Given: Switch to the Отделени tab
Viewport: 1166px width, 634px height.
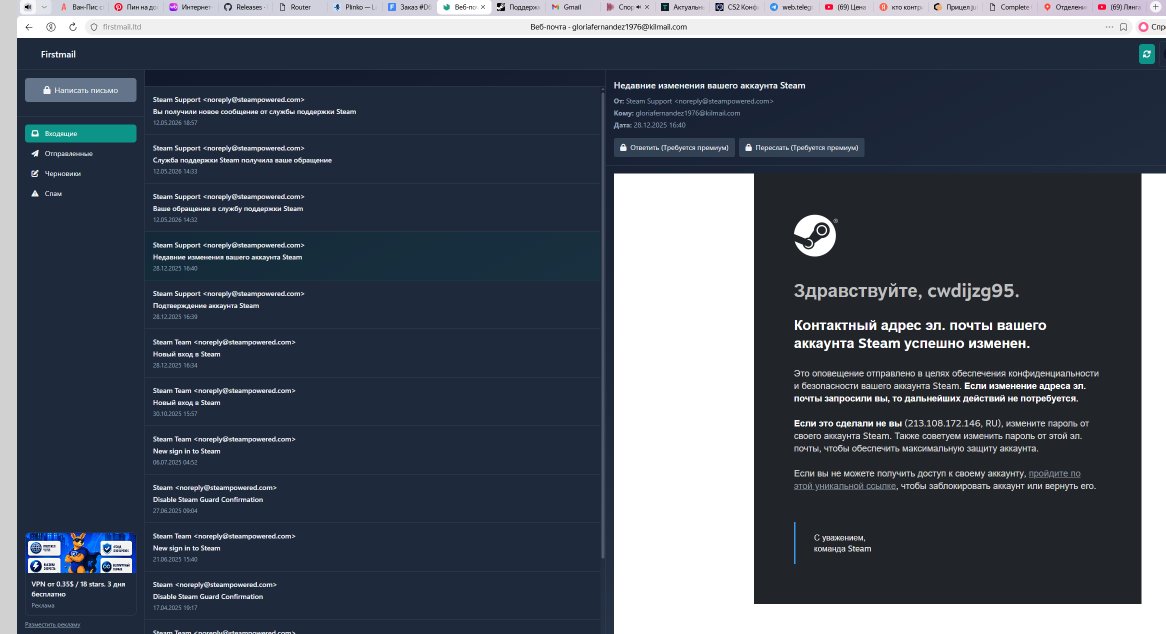Looking at the screenshot, I should pyautogui.click(x=1063, y=7).
